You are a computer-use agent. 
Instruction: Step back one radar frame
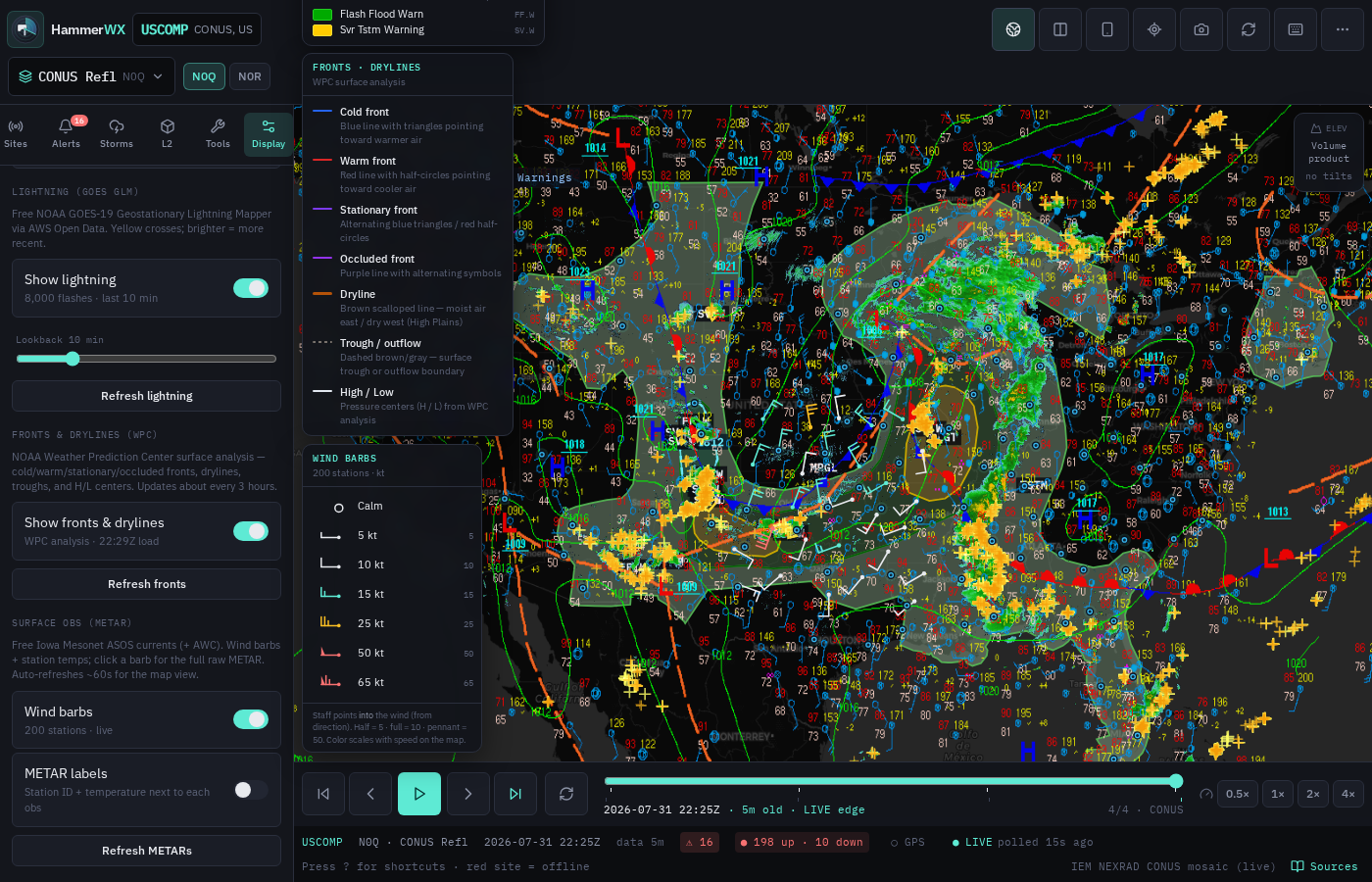pyautogui.click(x=370, y=794)
